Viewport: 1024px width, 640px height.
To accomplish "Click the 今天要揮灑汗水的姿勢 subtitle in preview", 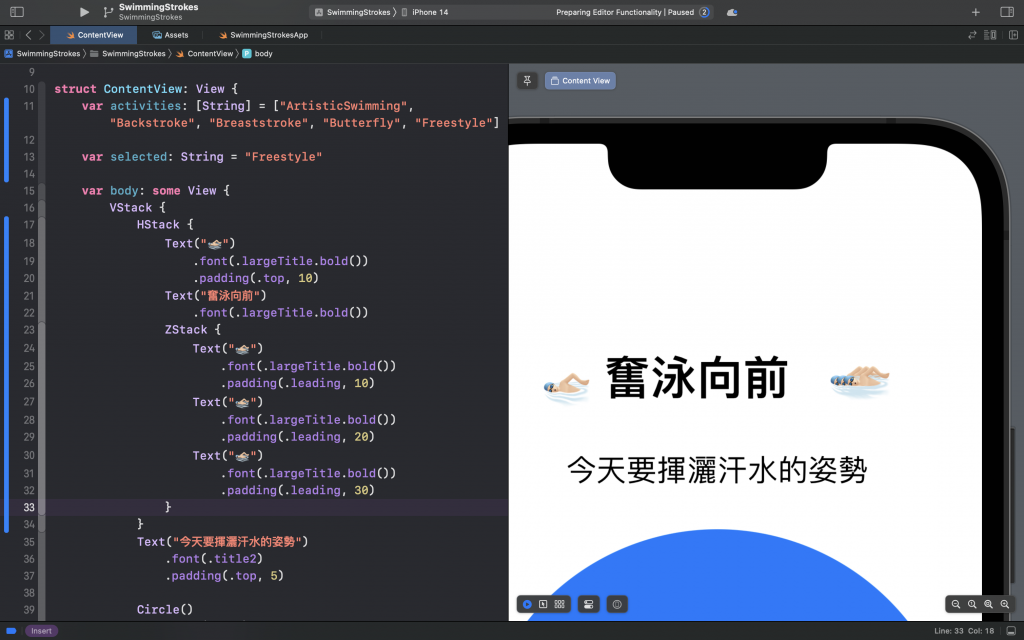I will (717, 470).
